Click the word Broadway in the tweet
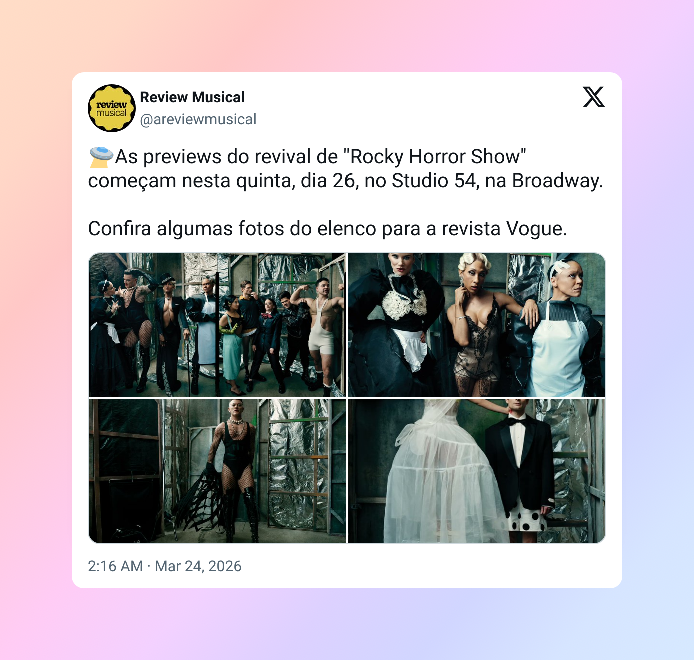The width and height of the screenshot is (694, 660). click(557, 181)
